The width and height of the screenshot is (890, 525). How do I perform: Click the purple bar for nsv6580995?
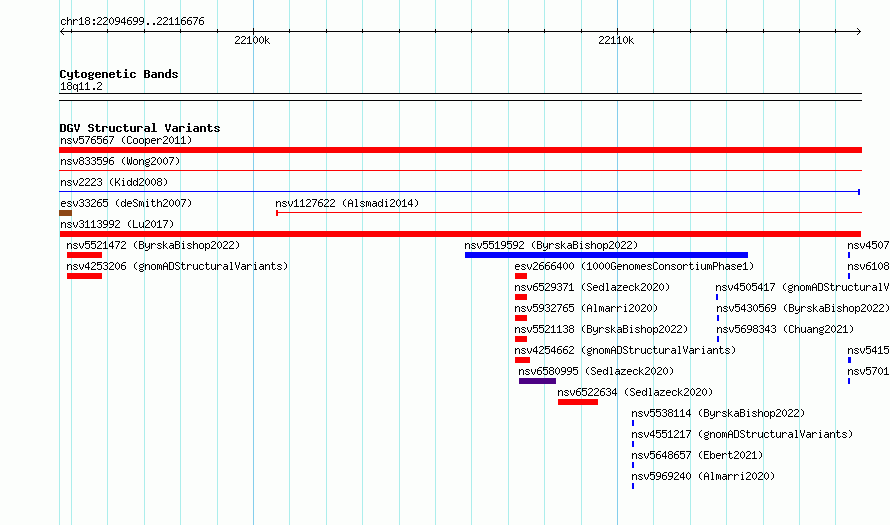(538, 381)
